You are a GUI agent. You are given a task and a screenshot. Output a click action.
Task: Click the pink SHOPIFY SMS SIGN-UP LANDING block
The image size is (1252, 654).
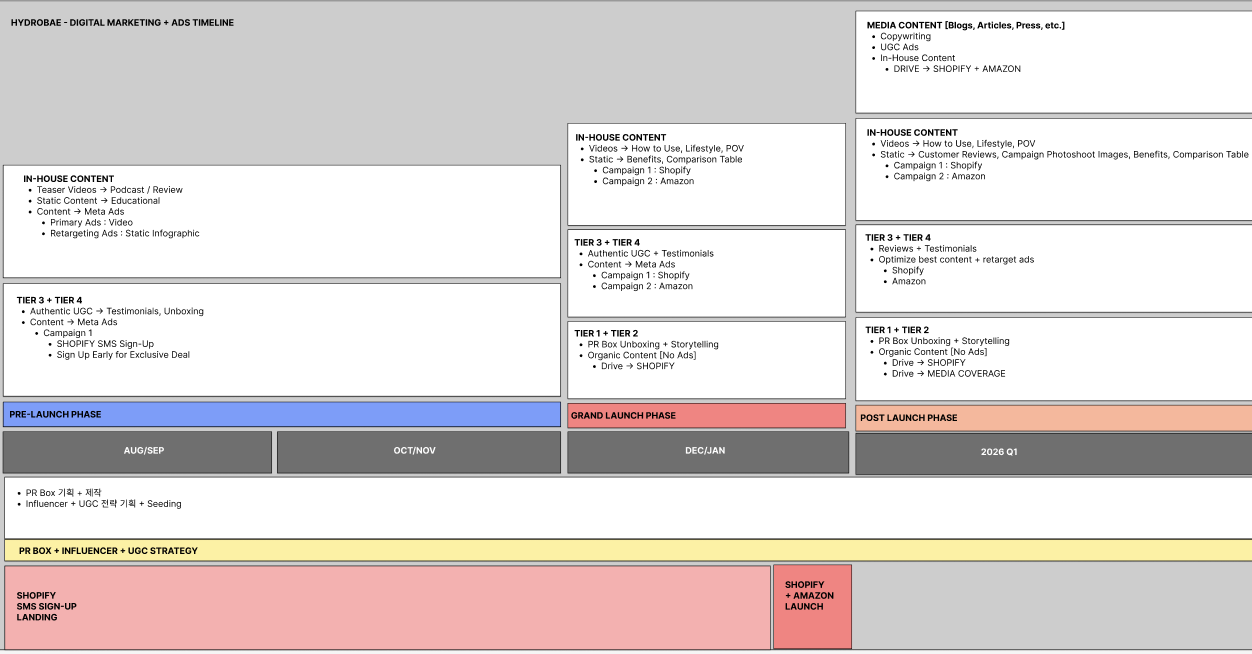point(387,607)
